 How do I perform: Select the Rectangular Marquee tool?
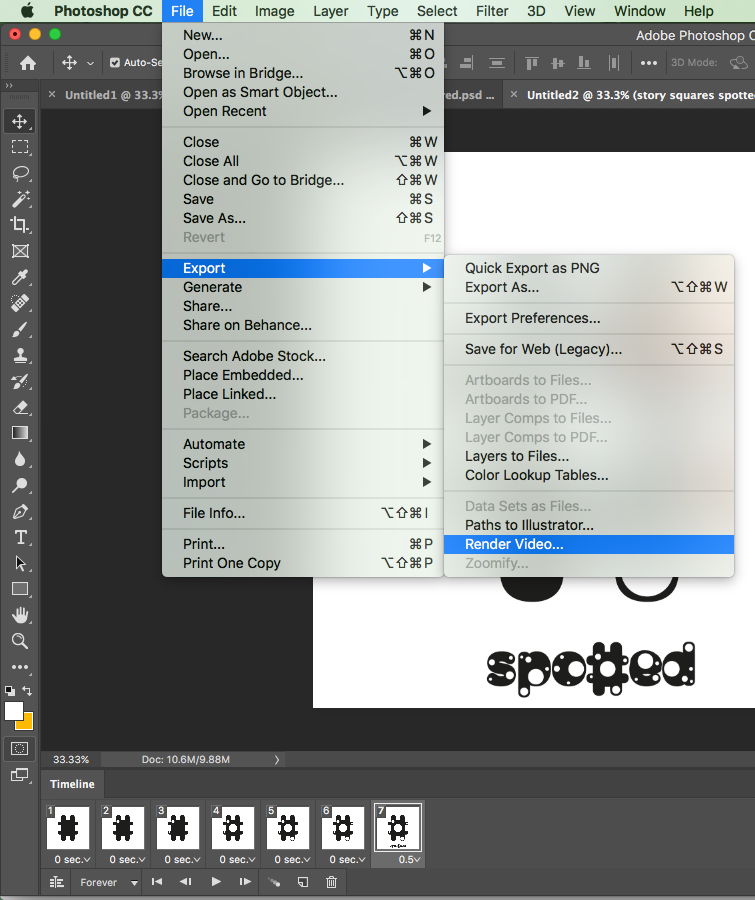20,147
